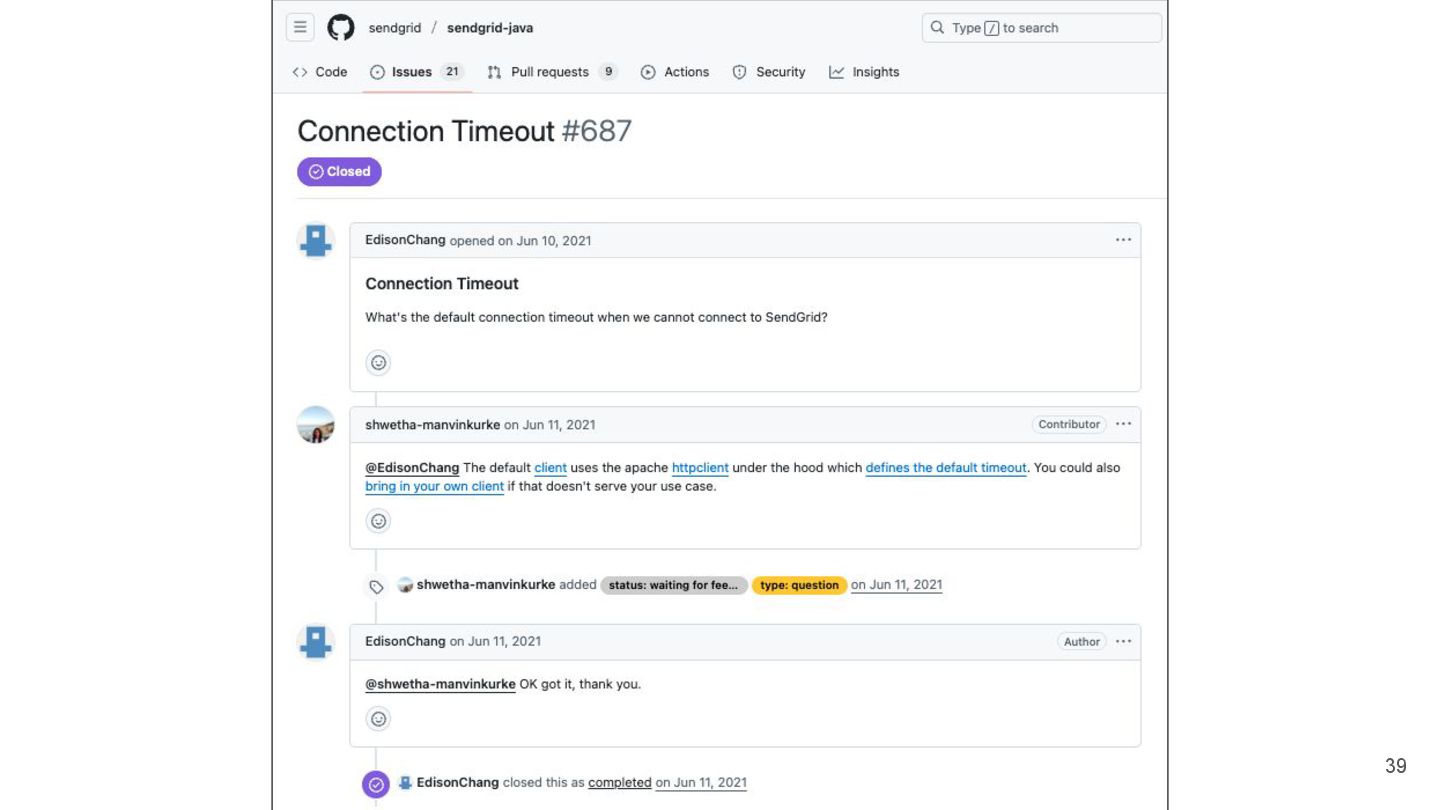1440x810 pixels.
Task: Open the hamburger navigation menu
Action: [300, 28]
